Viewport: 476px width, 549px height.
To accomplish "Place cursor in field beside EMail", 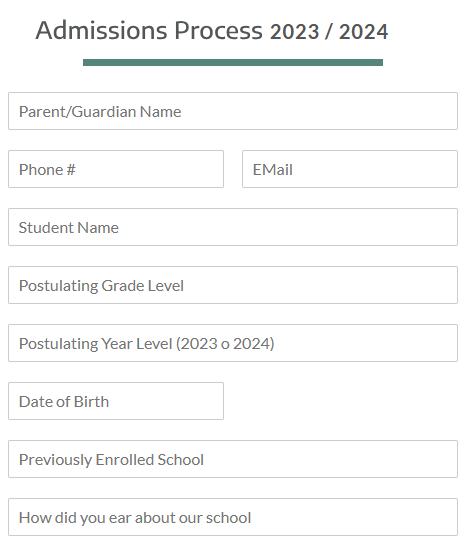I will pos(116,169).
